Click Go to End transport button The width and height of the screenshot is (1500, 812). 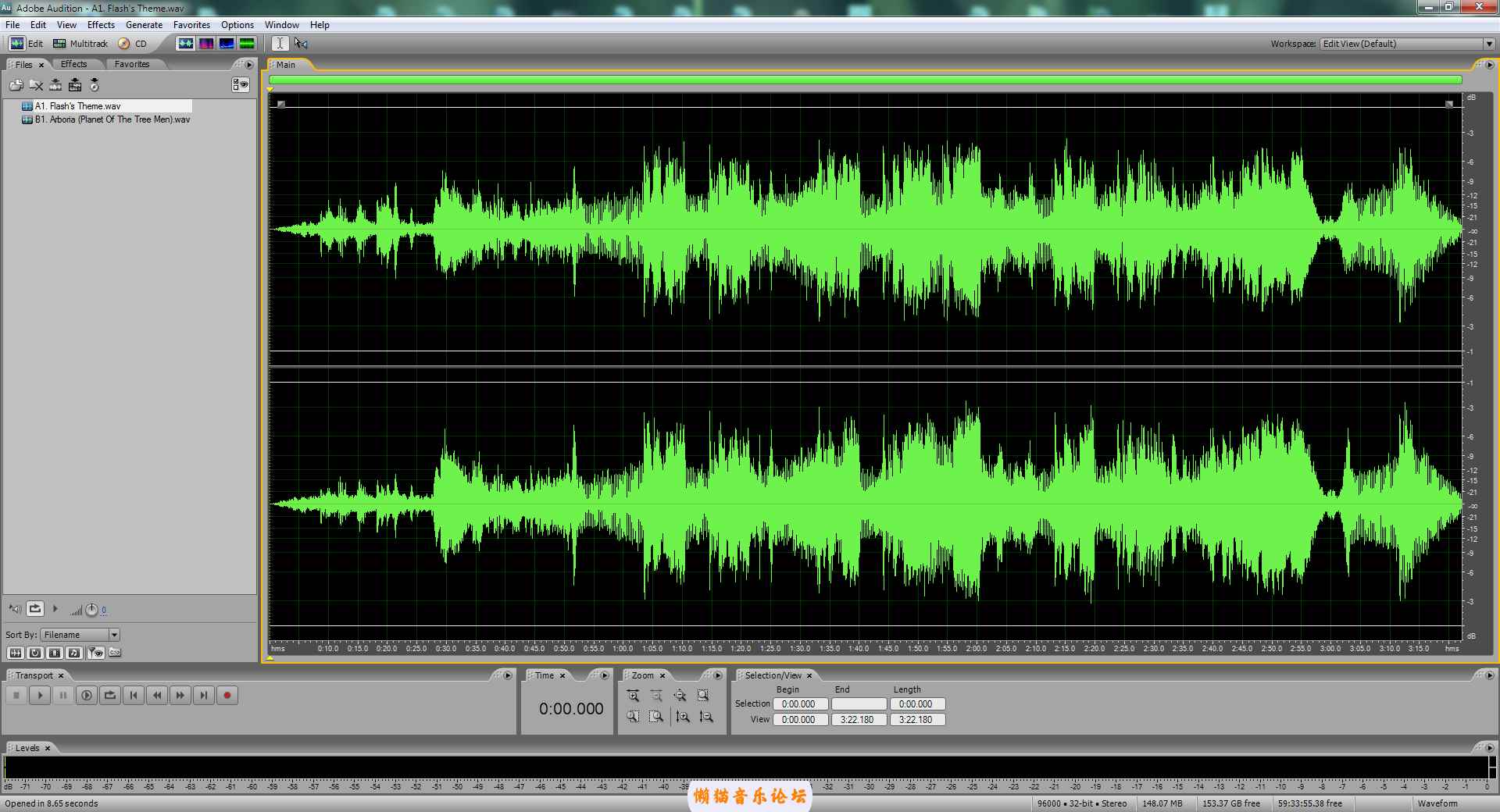(x=204, y=695)
